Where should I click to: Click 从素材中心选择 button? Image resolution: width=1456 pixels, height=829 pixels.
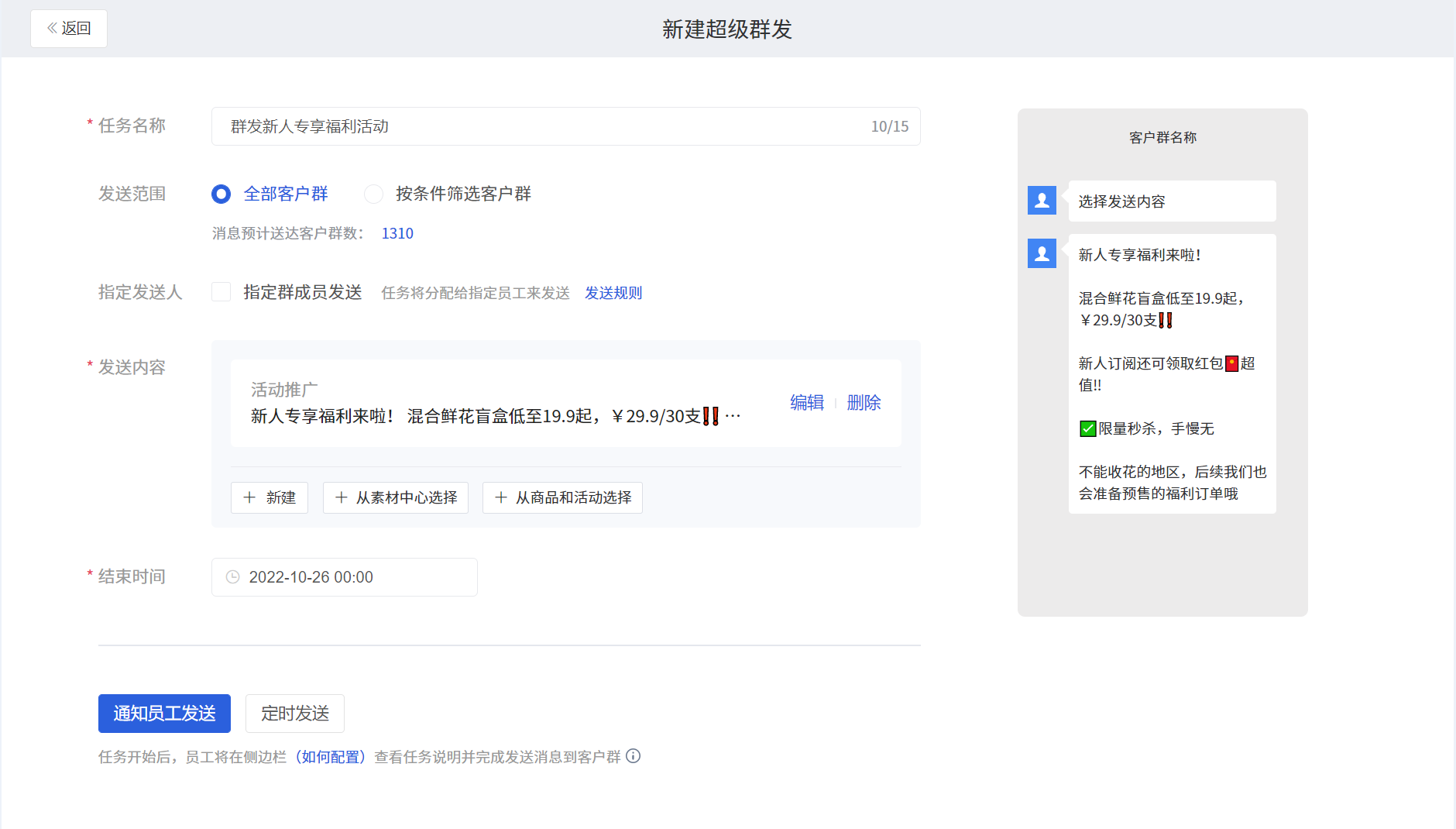click(x=396, y=497)
